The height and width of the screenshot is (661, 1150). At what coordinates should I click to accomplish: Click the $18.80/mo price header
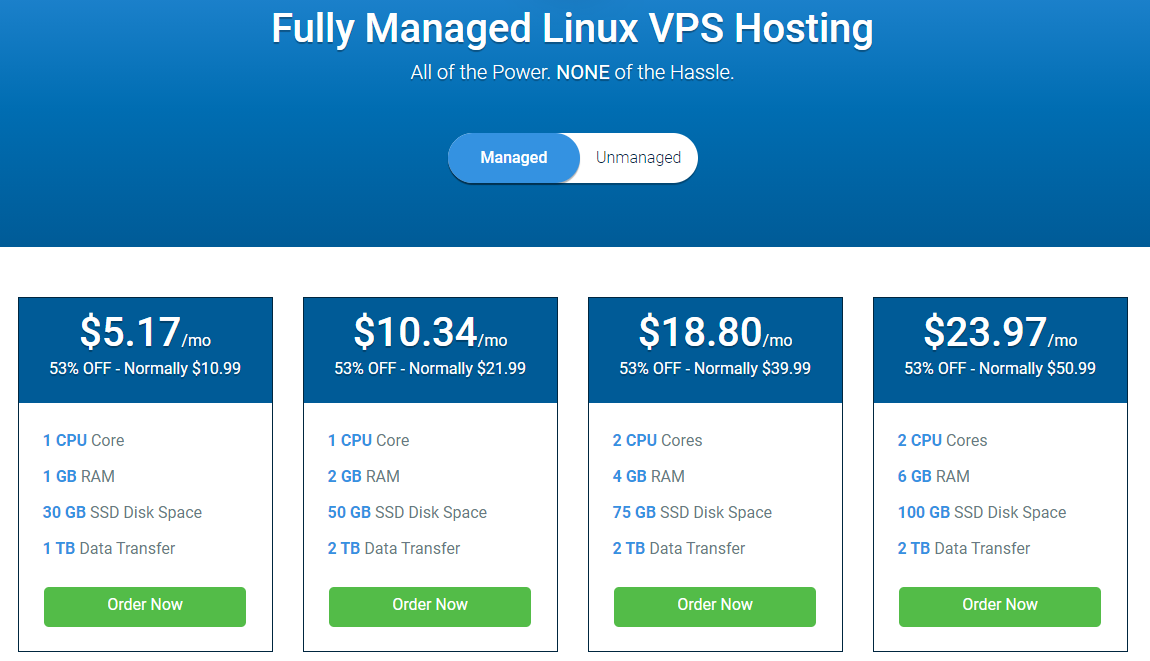(x=715, y=332)
